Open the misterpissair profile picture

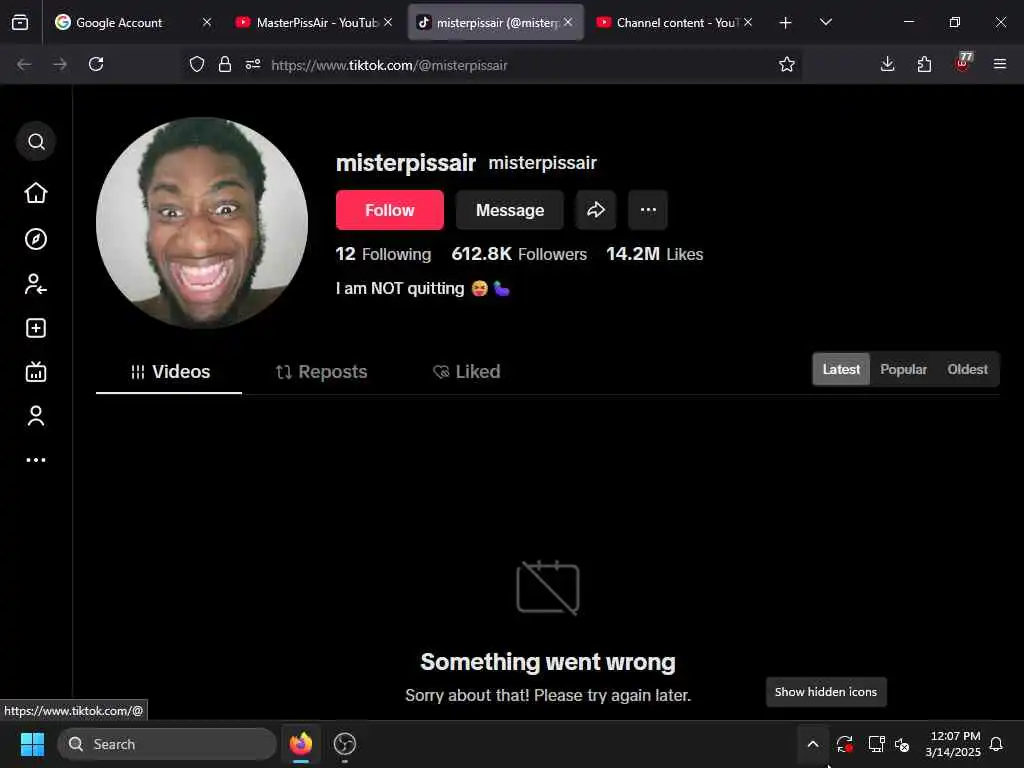202,223
